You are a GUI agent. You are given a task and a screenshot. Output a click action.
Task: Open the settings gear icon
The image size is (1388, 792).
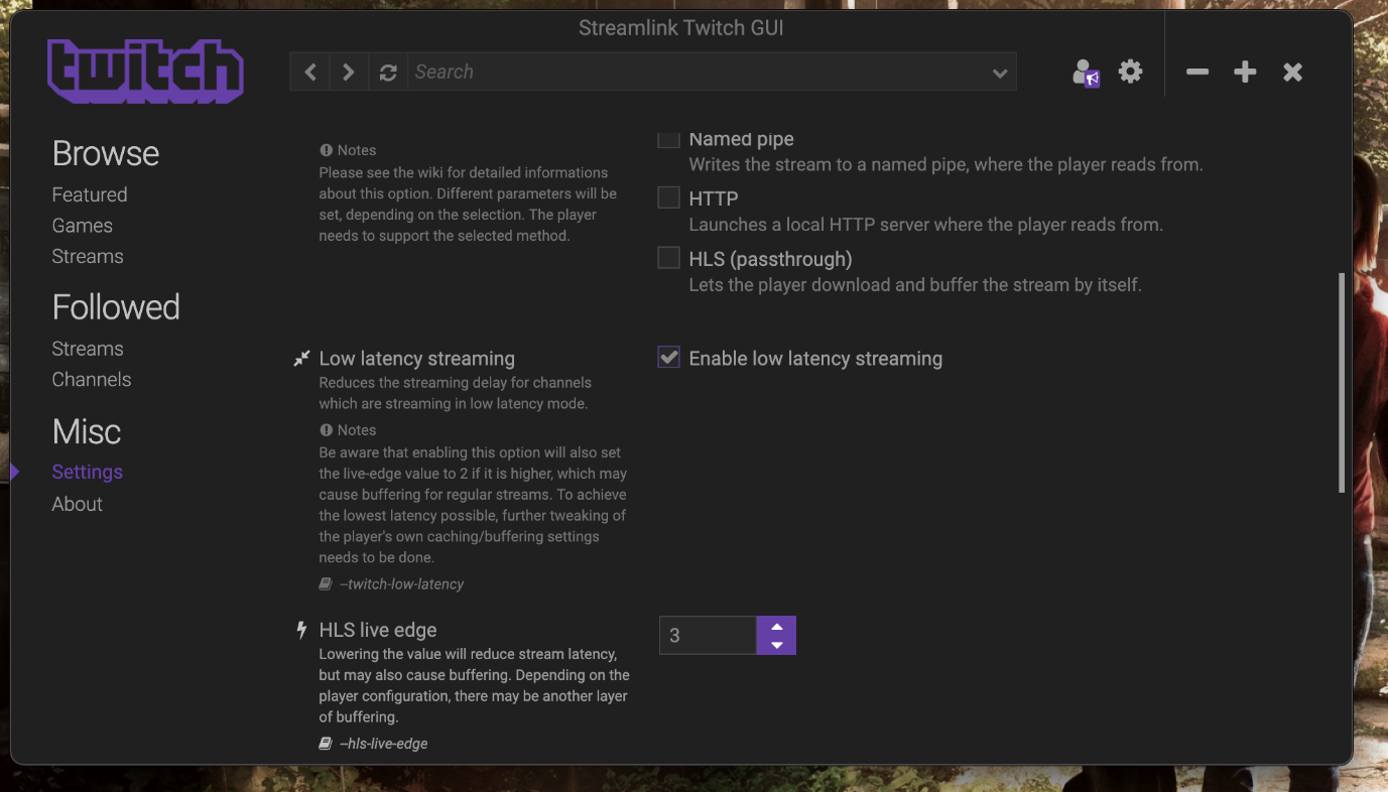(x=1130, y=71)
